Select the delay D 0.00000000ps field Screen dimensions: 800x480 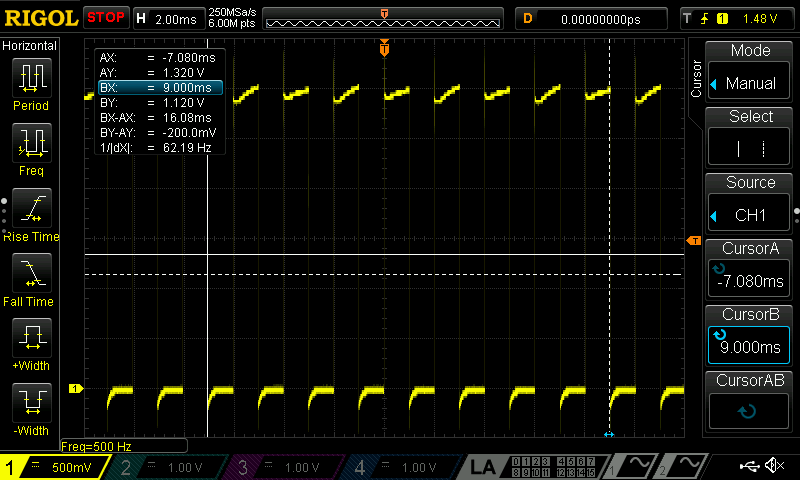tap(591, 19)
